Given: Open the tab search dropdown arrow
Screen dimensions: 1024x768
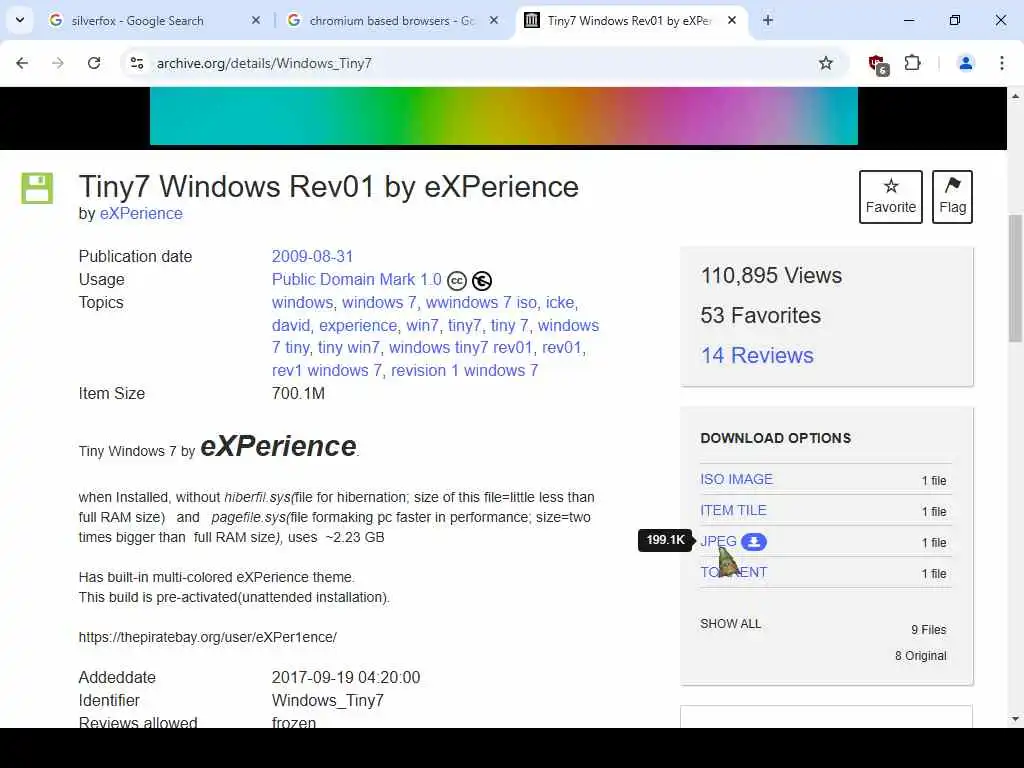Looking at the screenshot, I should (20, 20).
